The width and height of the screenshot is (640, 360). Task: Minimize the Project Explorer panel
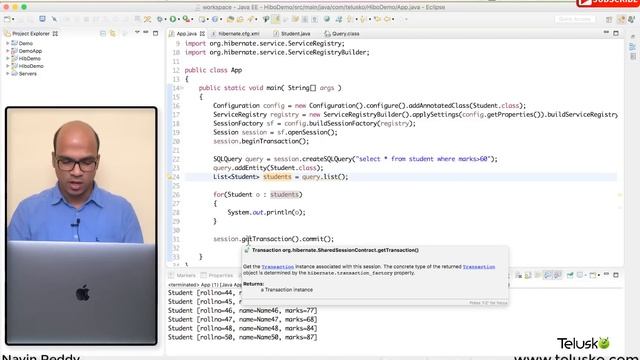pyautogui.click(x=146, y=32)
